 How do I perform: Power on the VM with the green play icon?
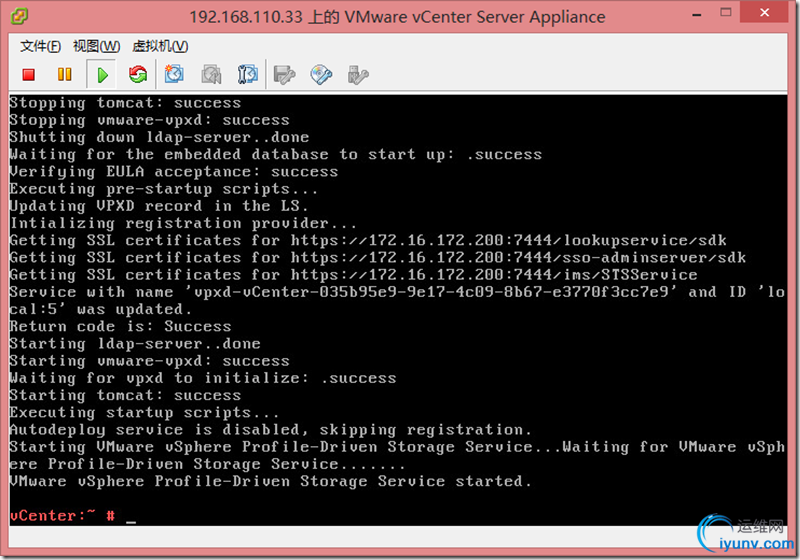(x=102, y=75)
